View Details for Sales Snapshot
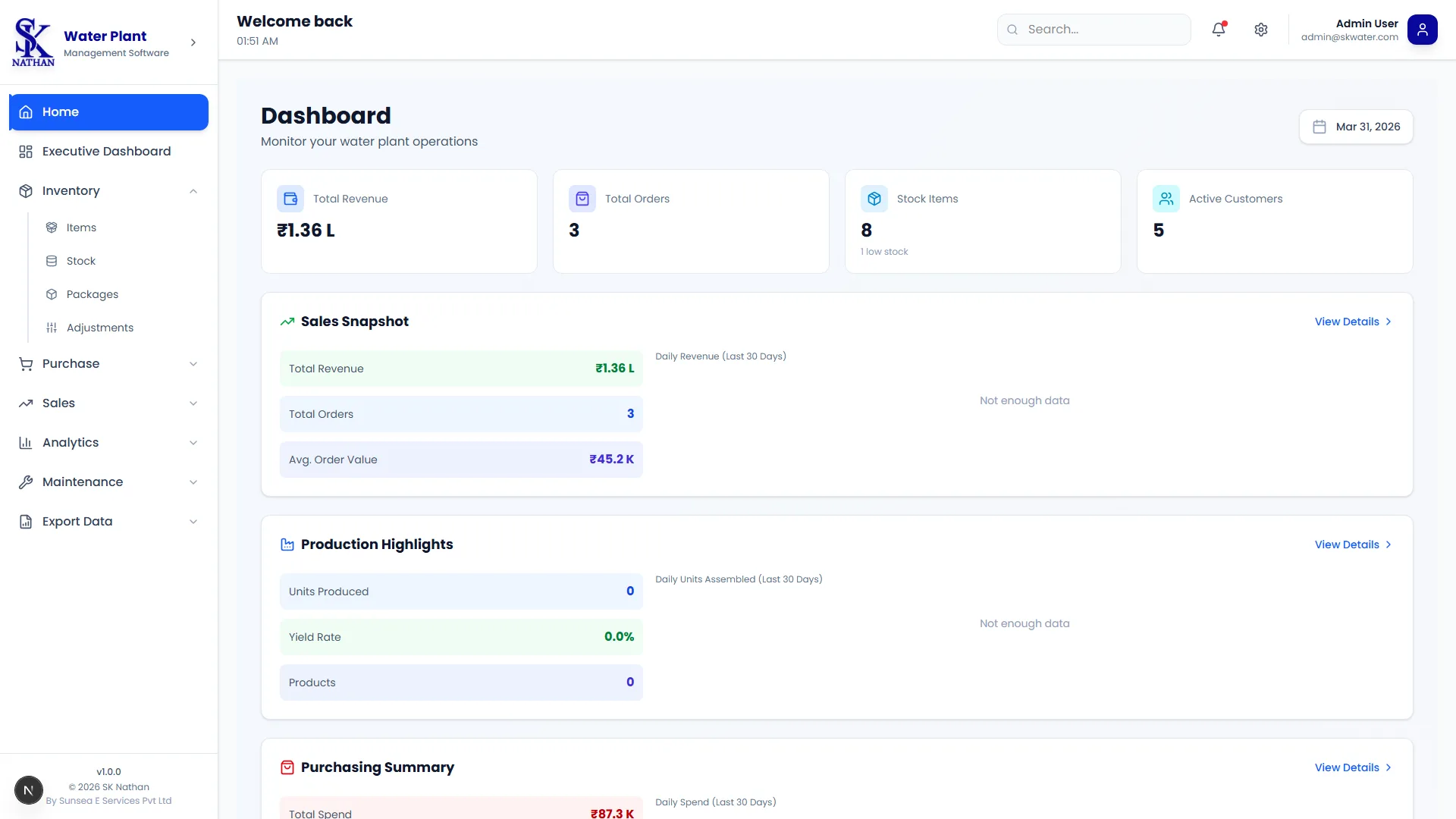 point(1354,322)
